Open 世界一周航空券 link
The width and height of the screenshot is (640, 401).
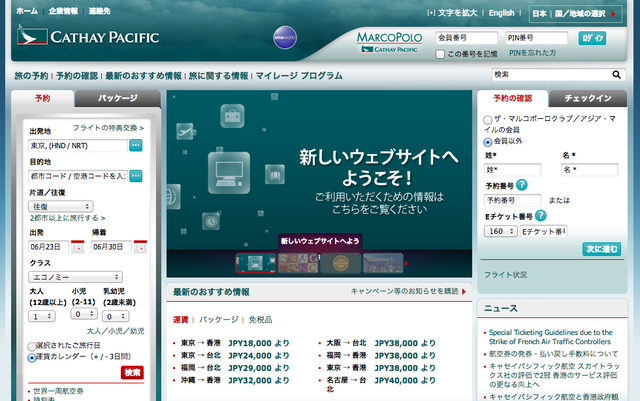click(x=58, y=391)
